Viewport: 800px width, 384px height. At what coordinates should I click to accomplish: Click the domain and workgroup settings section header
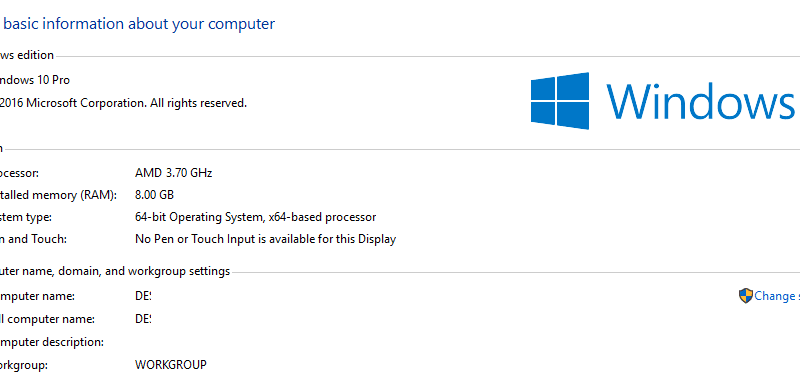[x=115, y=271]
